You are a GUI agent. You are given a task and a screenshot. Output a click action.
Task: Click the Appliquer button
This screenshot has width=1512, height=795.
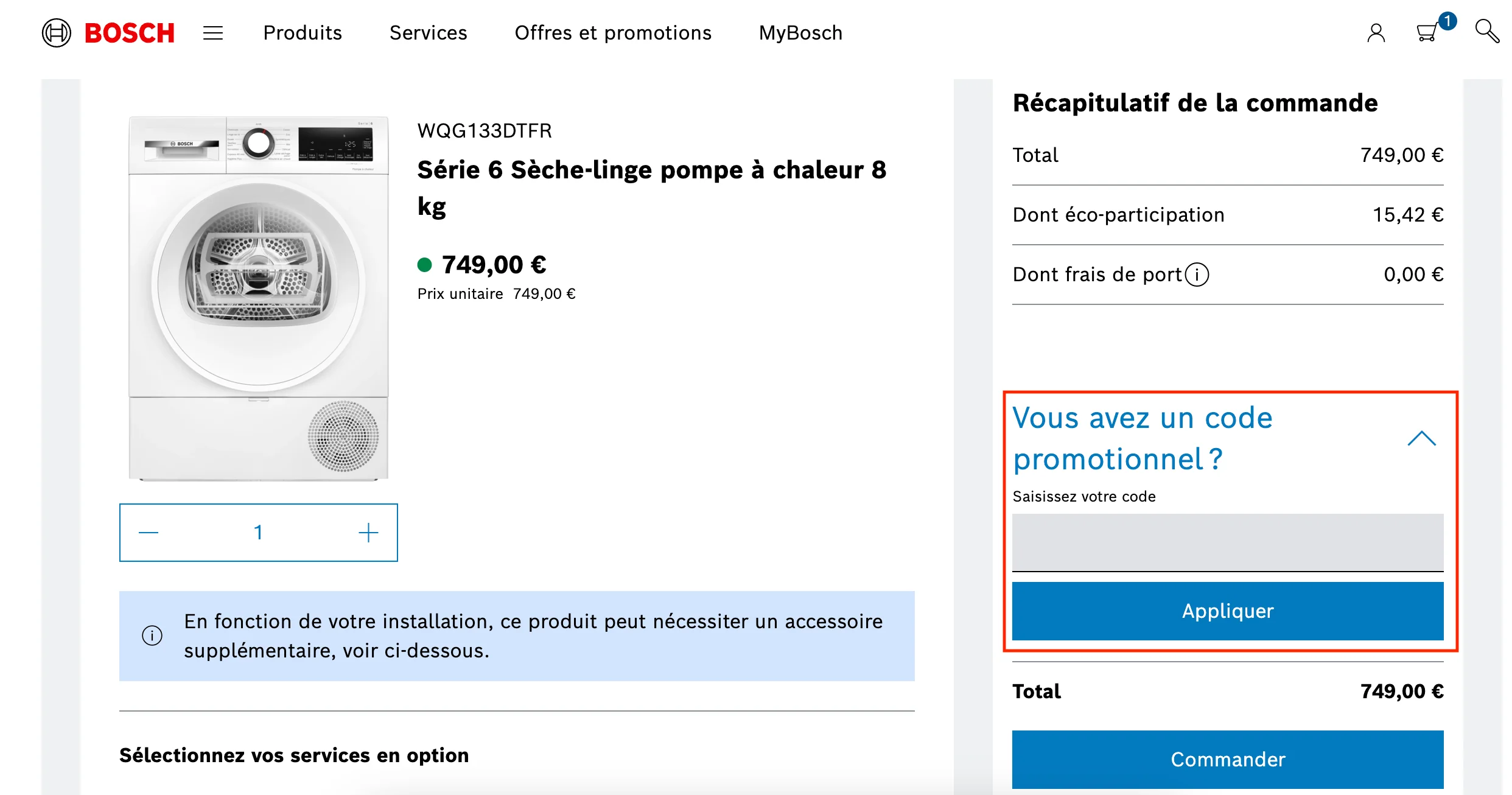(x=1227, y=611)
